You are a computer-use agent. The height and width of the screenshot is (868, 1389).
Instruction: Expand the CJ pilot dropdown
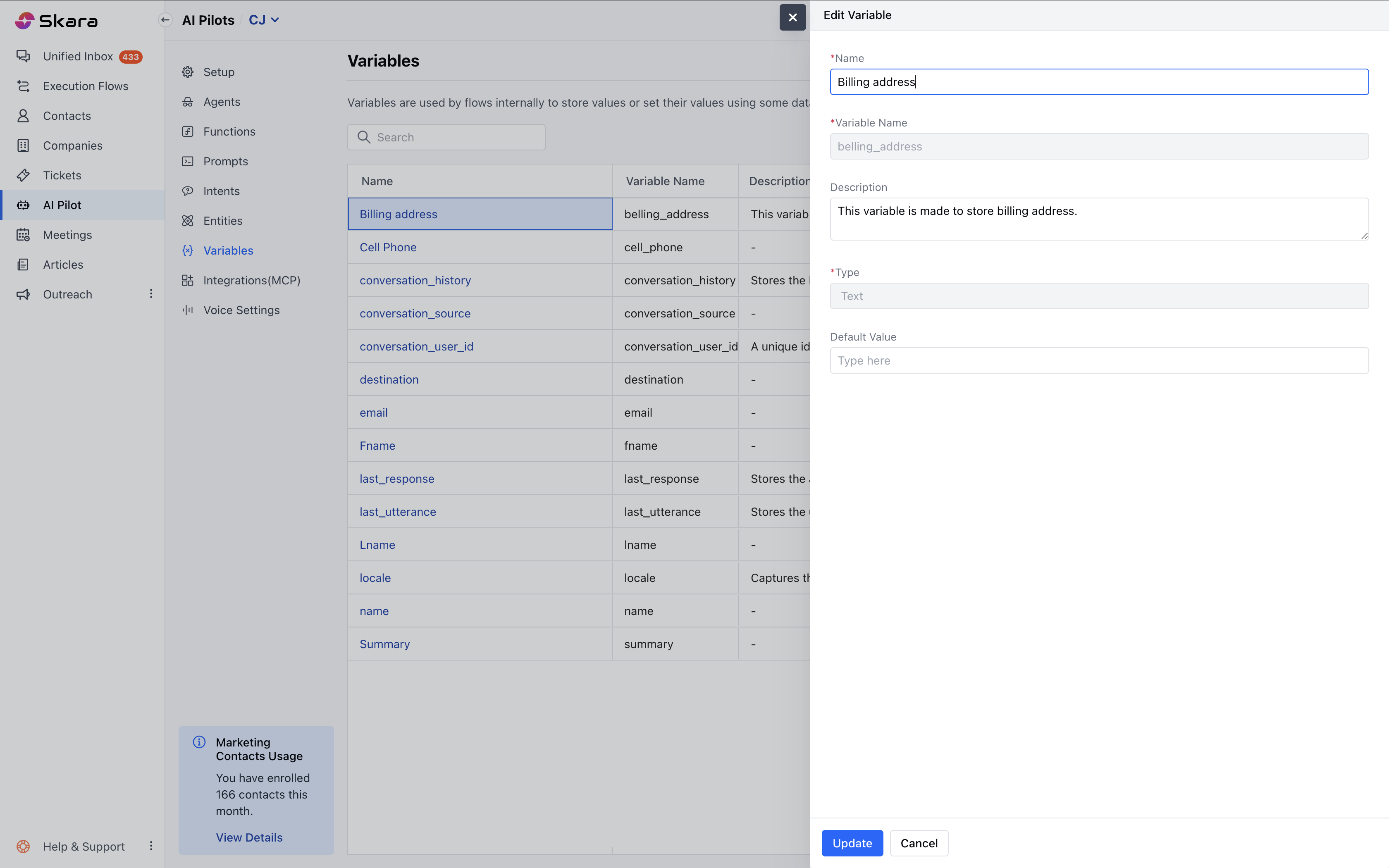click(x=264, y=20)
